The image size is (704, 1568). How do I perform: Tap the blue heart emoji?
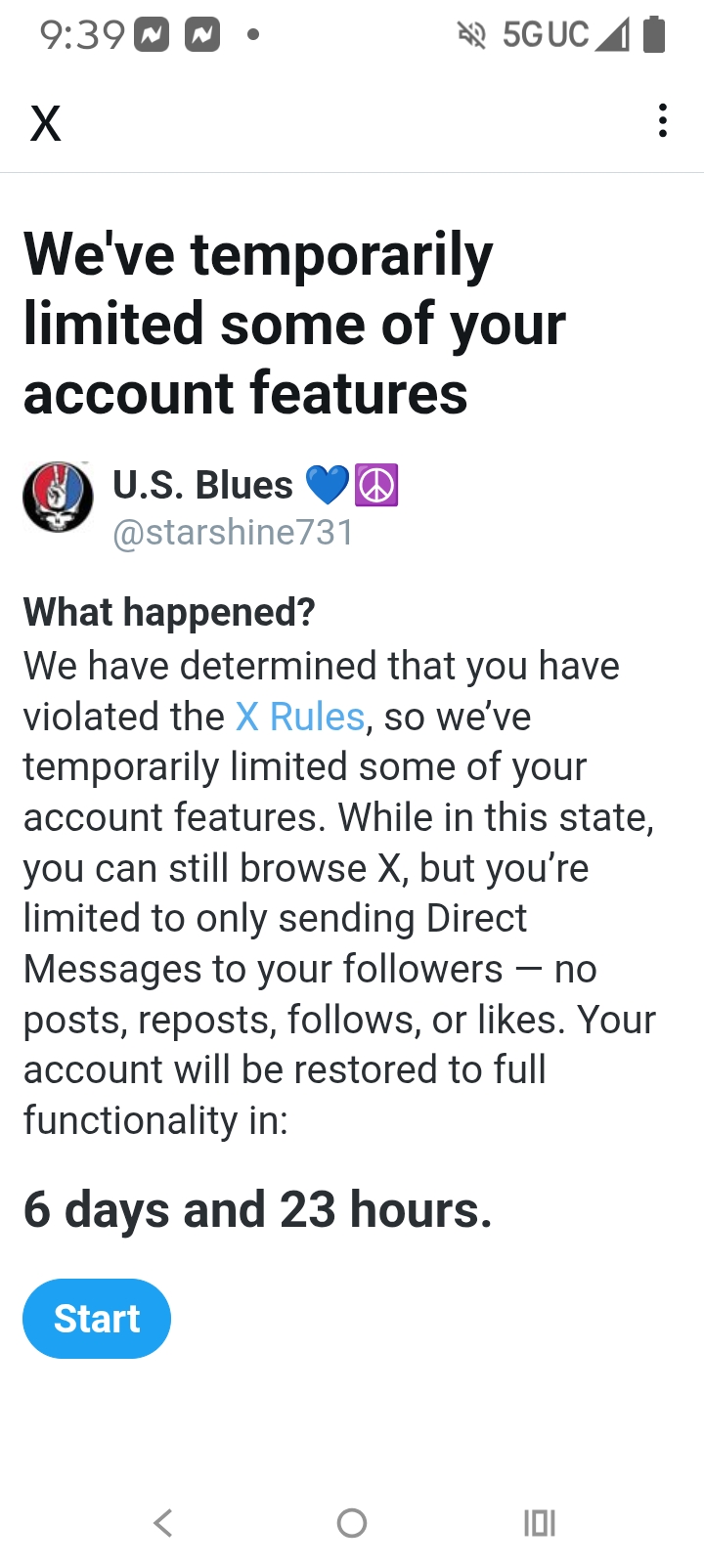327,485
